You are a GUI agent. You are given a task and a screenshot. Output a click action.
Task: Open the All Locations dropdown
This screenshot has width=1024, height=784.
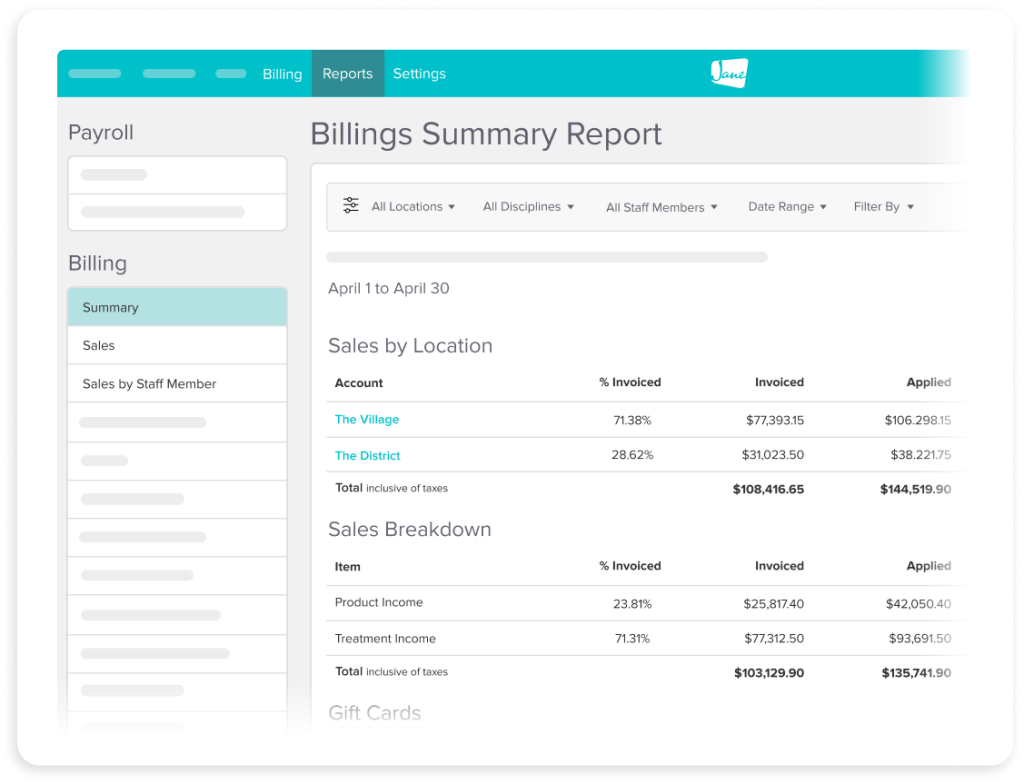(x=413, y=207)
